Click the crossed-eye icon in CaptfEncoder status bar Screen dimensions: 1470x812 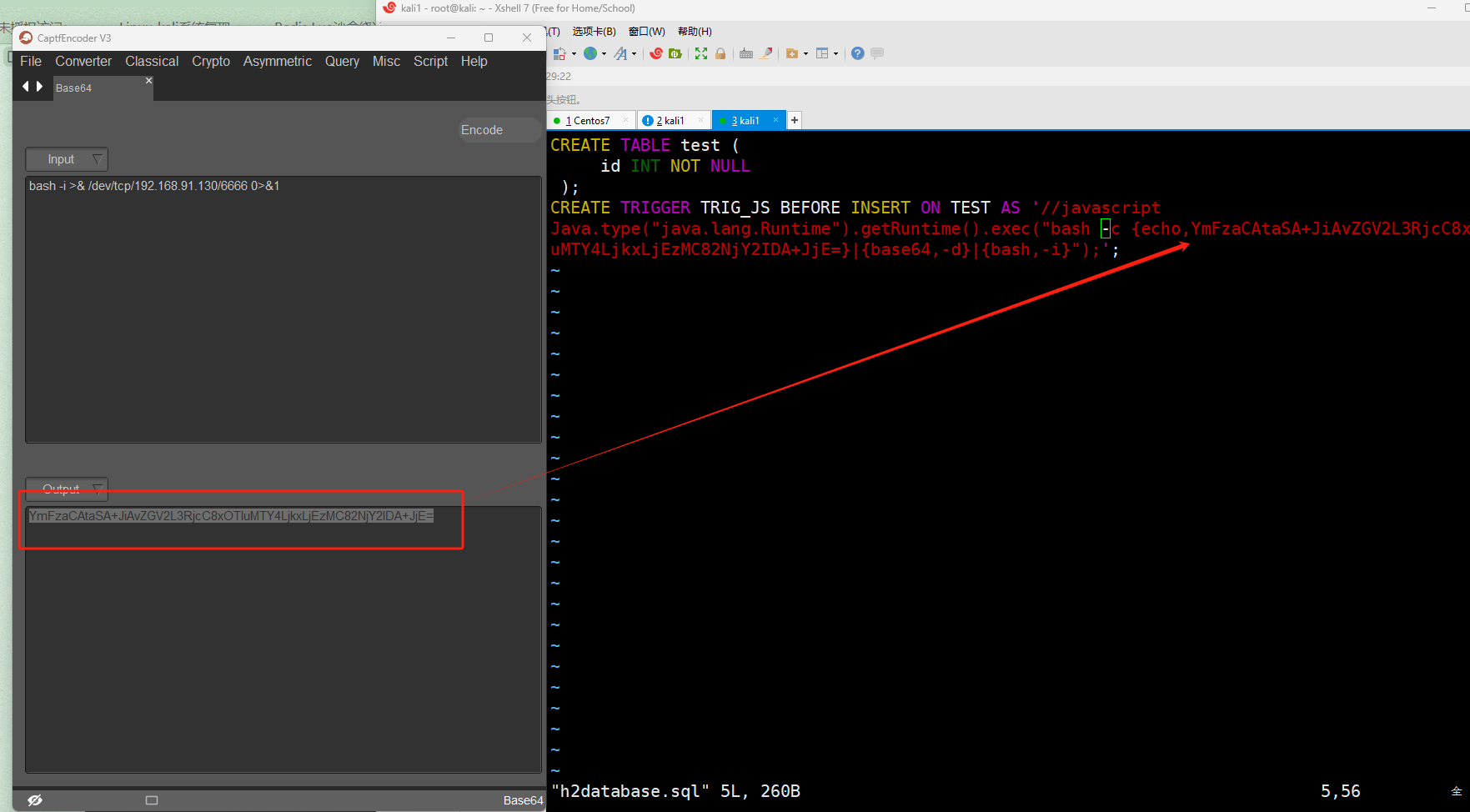pos(34,800)
